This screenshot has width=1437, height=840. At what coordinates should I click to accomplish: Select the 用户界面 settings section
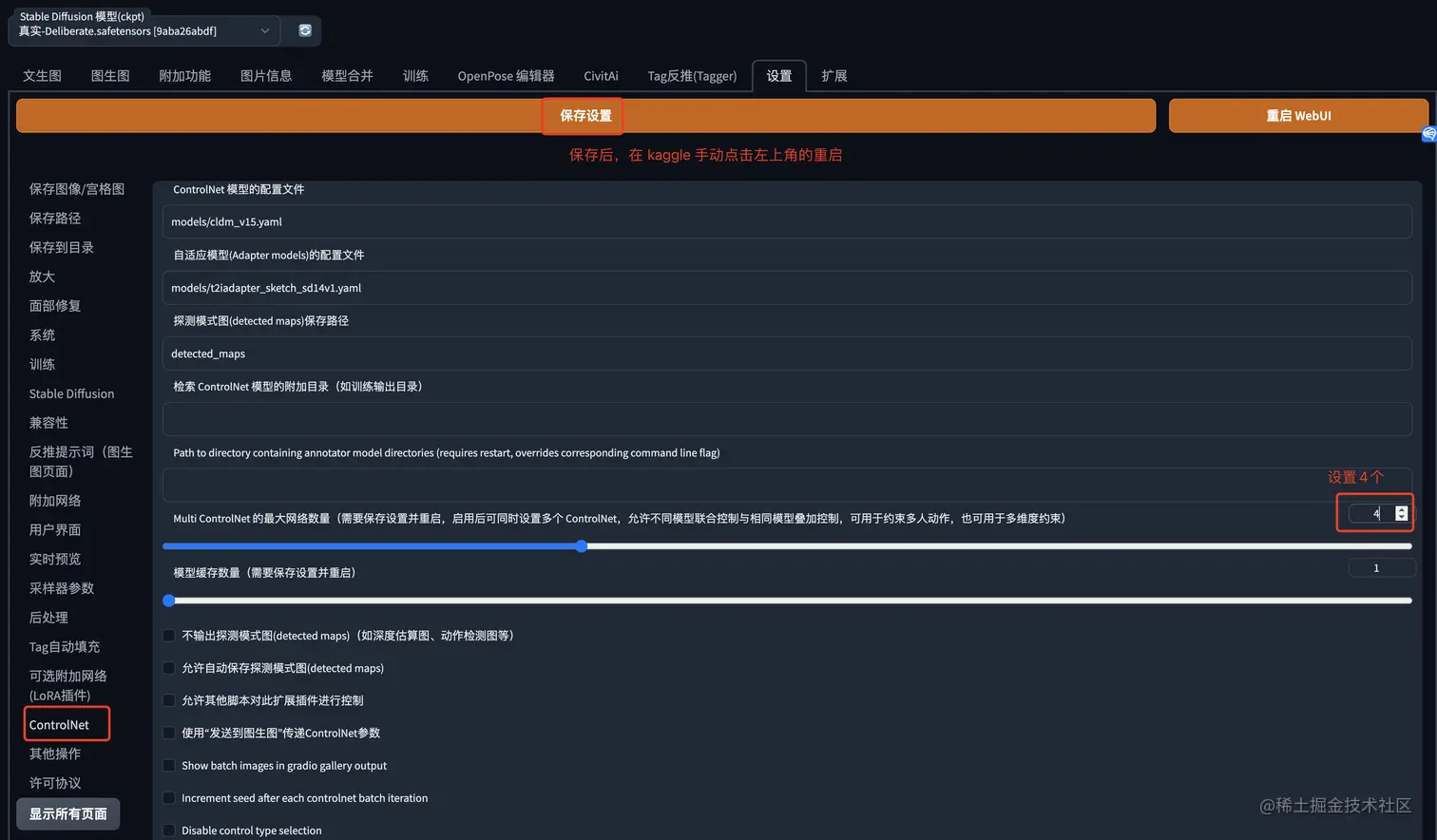click(55, 530)
